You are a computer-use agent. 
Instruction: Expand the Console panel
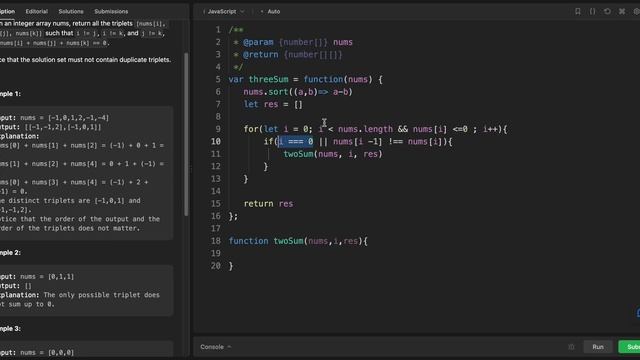tap(216, 347)
